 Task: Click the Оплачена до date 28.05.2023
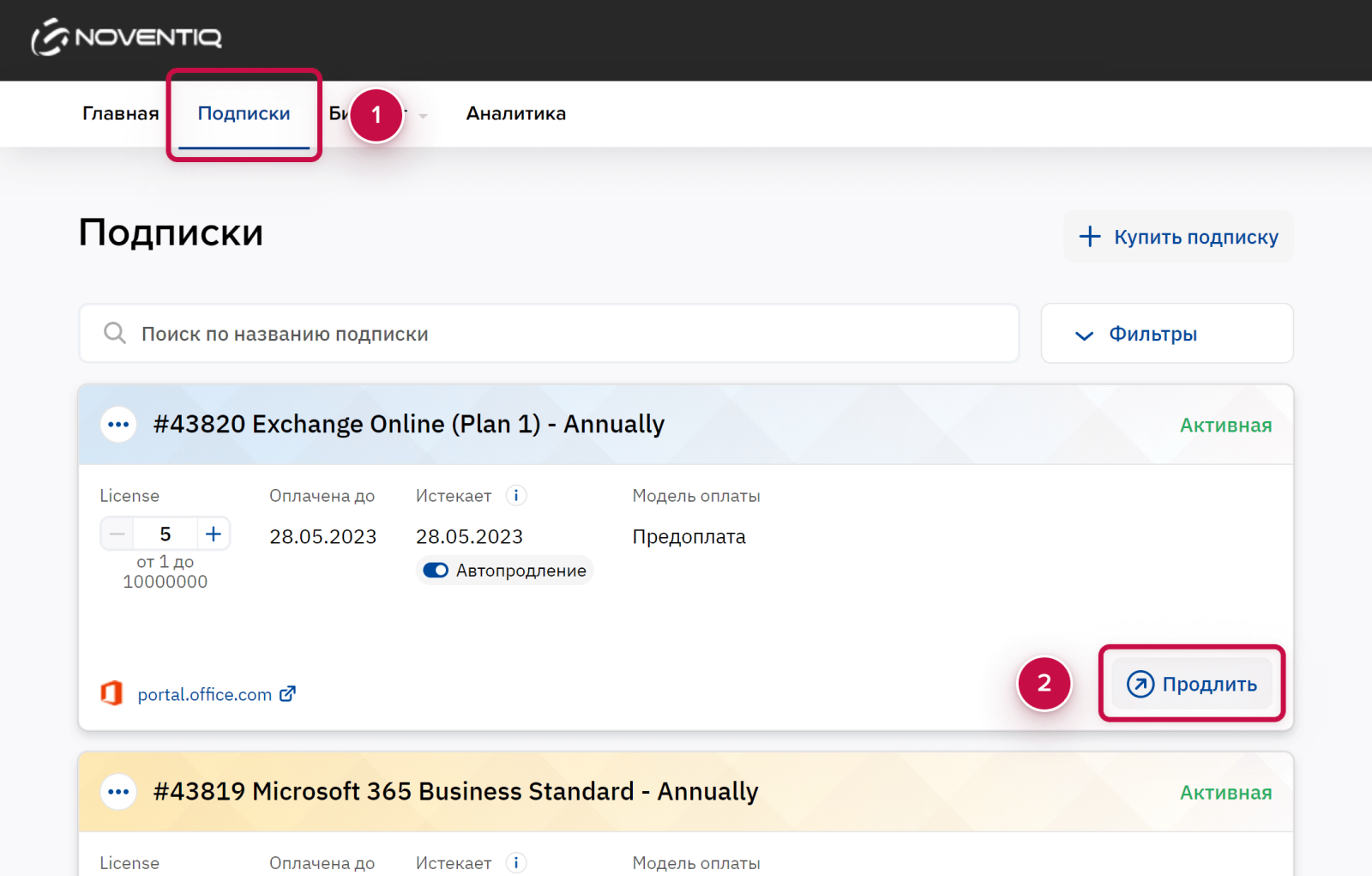pyautogui.click(x=322, y=536)
